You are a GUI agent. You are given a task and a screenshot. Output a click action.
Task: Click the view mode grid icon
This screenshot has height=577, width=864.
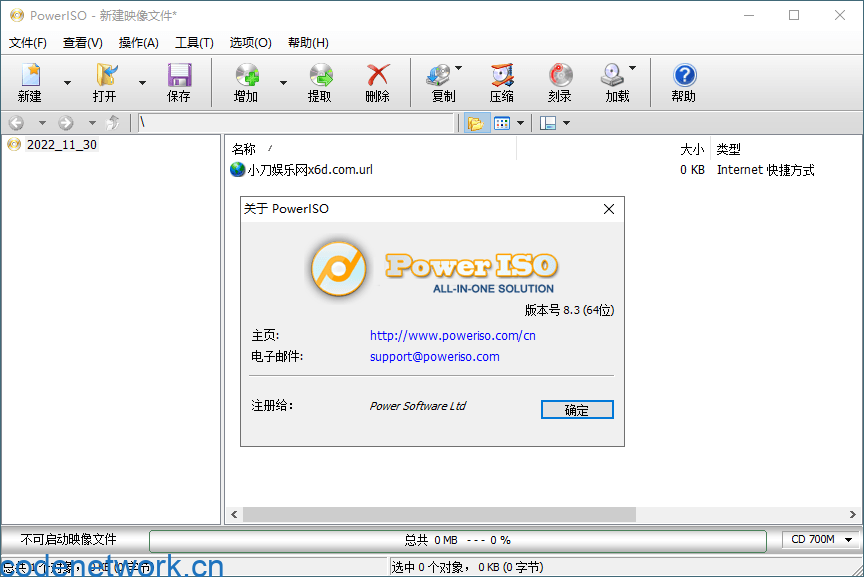click(502, 123)
